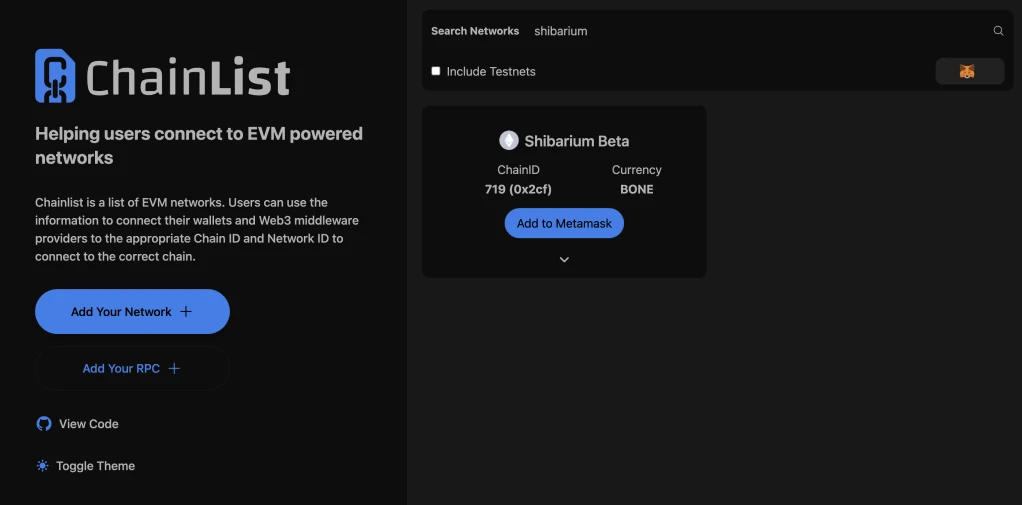Click the ChainList title text
The height and width of the screenshot is (505, 1022).
point(188,77)
